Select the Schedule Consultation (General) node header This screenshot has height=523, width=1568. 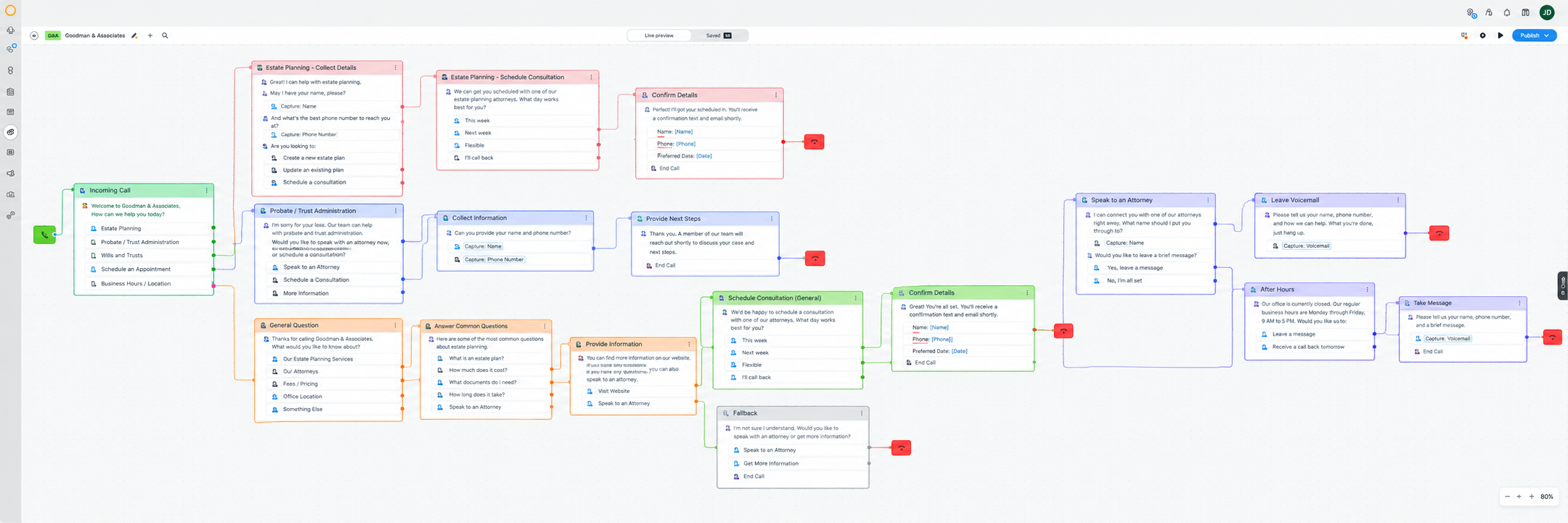[x=788, y=298]
